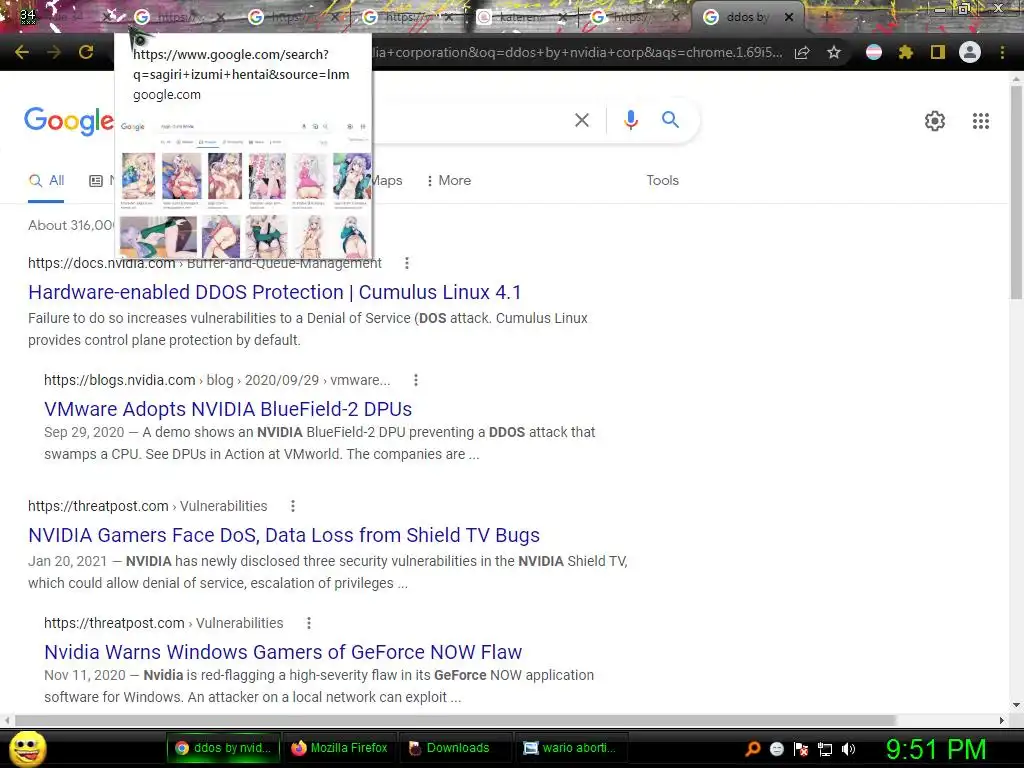Switch to 'ddos by nvid...' taskbar item
The image size is (1024, 768).
point(223,748)
